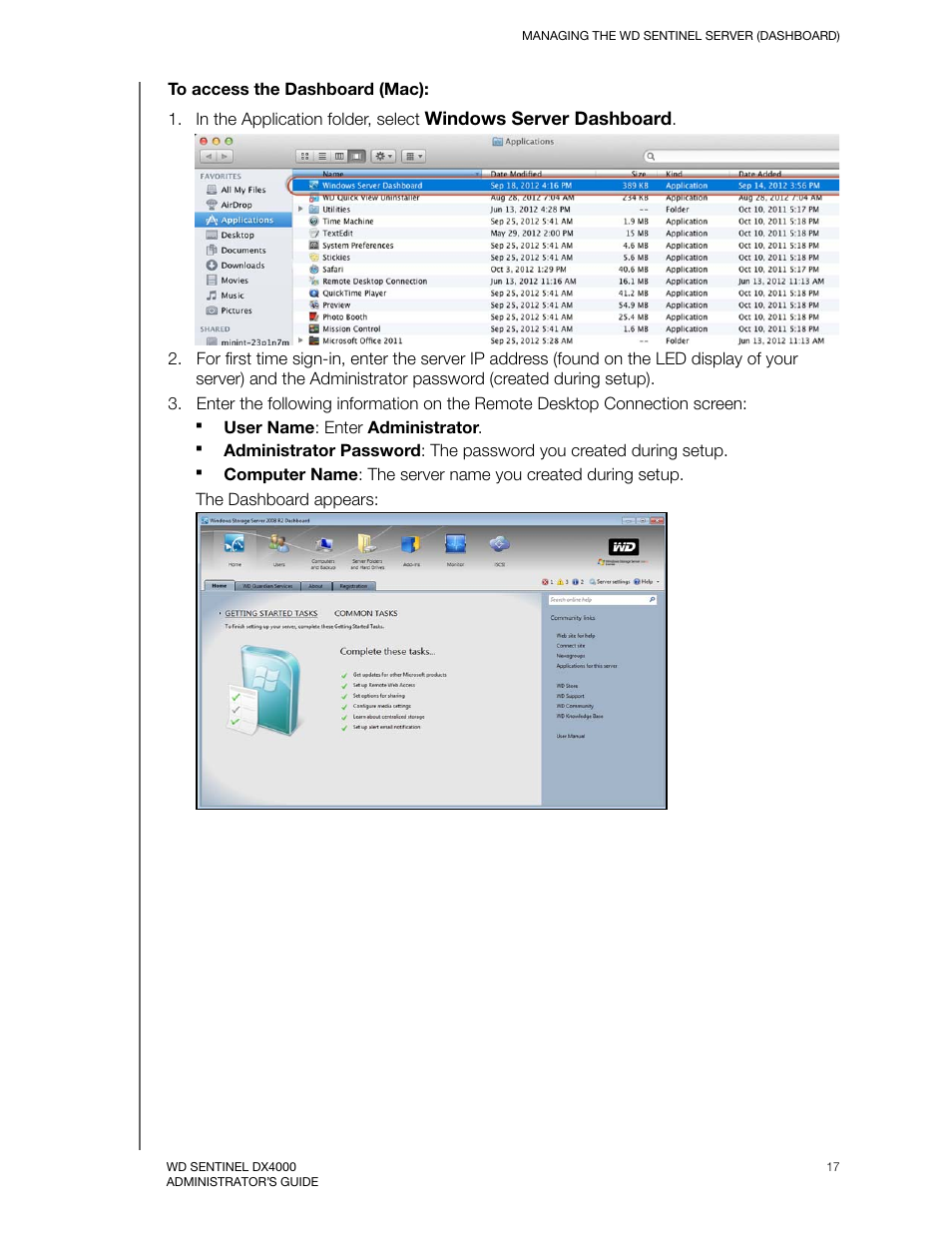The image size is (952, 1233).
Task: Click 'Set up Remote Web Access' task
Action: tap(383, 686)
